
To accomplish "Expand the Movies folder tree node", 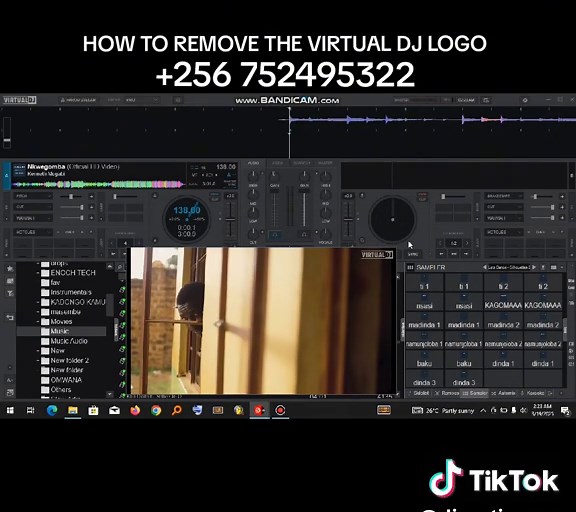I will (38, 322).
